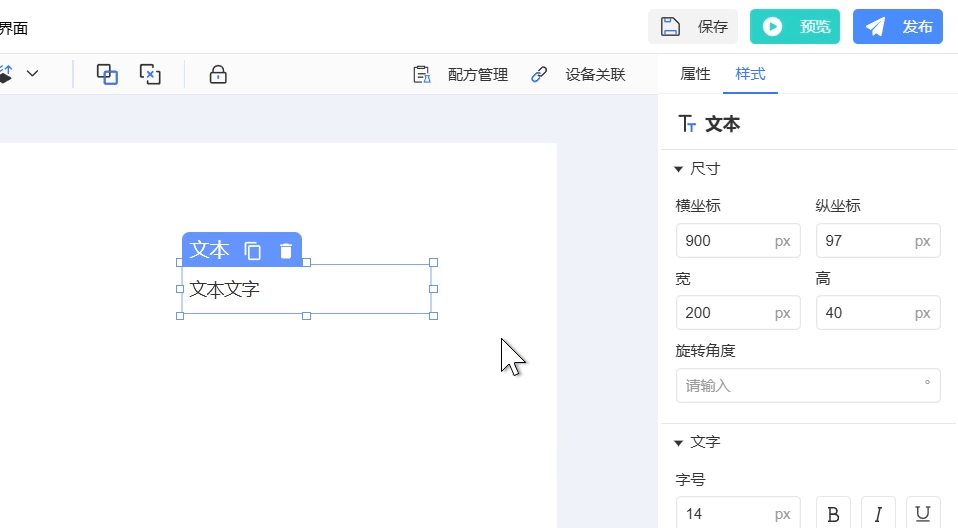The height and width of the screenshot is (528, 958).
Task: Click the group/combine layers icon in toolbar
Action: (107, 74)
